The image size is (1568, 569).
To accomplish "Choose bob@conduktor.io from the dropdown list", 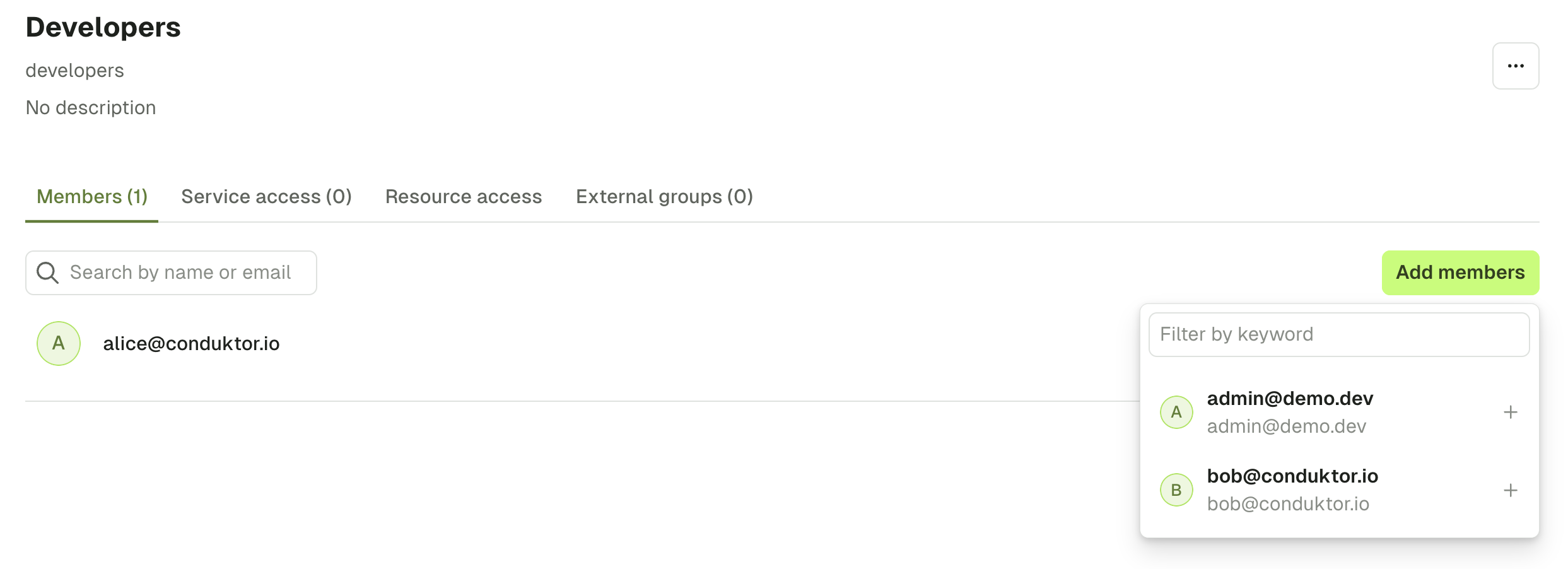I will point(1339,490).
